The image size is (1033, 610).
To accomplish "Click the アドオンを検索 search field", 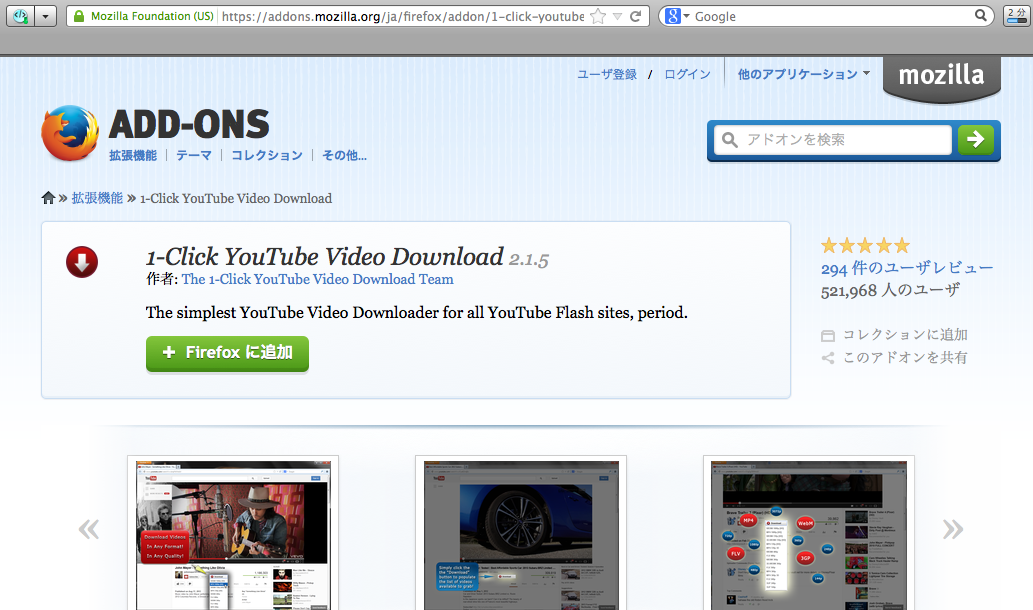I will pyautogui.click(x=833, y=140).
